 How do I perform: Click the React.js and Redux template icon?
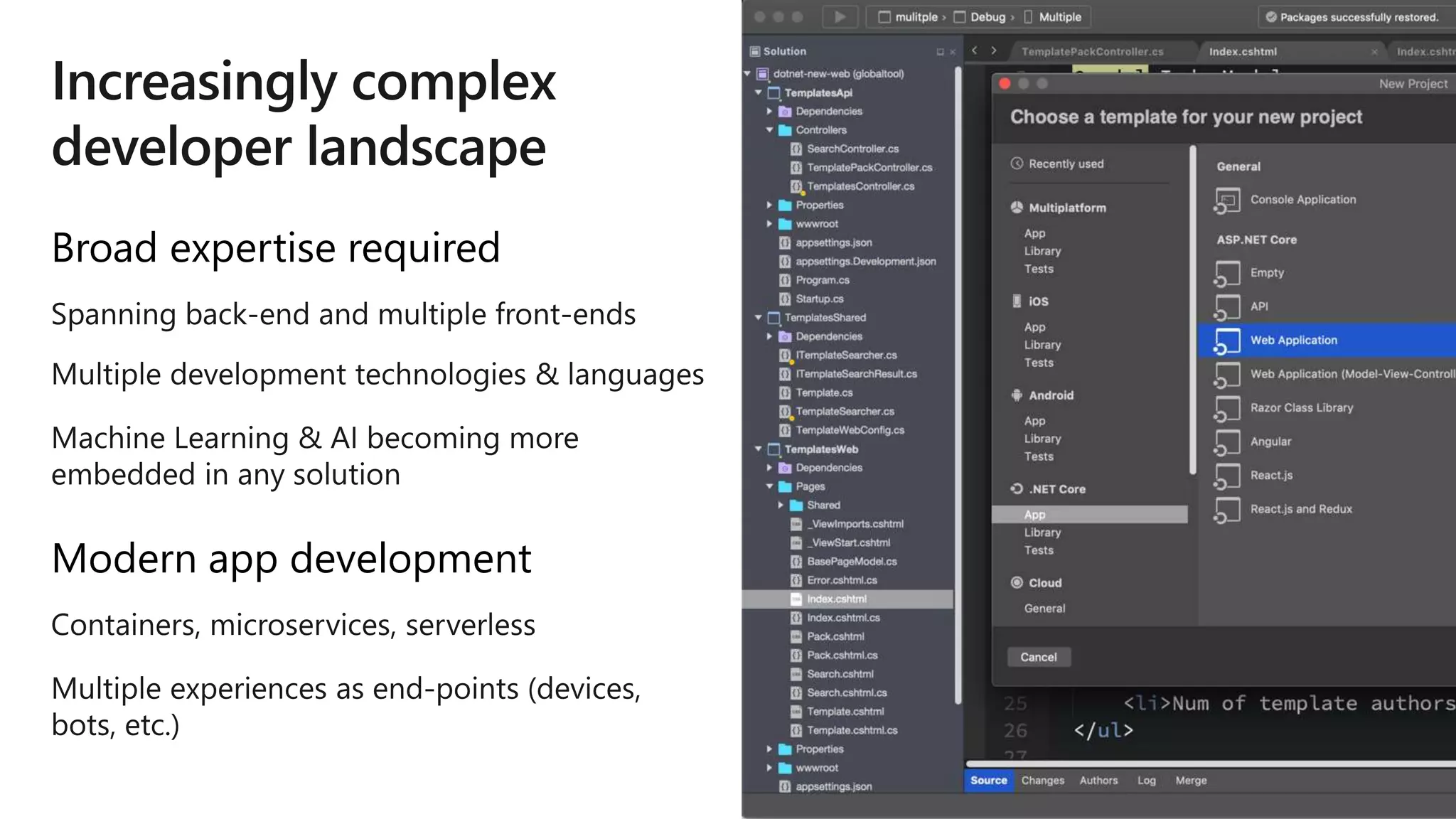[x=1227, y=510]
